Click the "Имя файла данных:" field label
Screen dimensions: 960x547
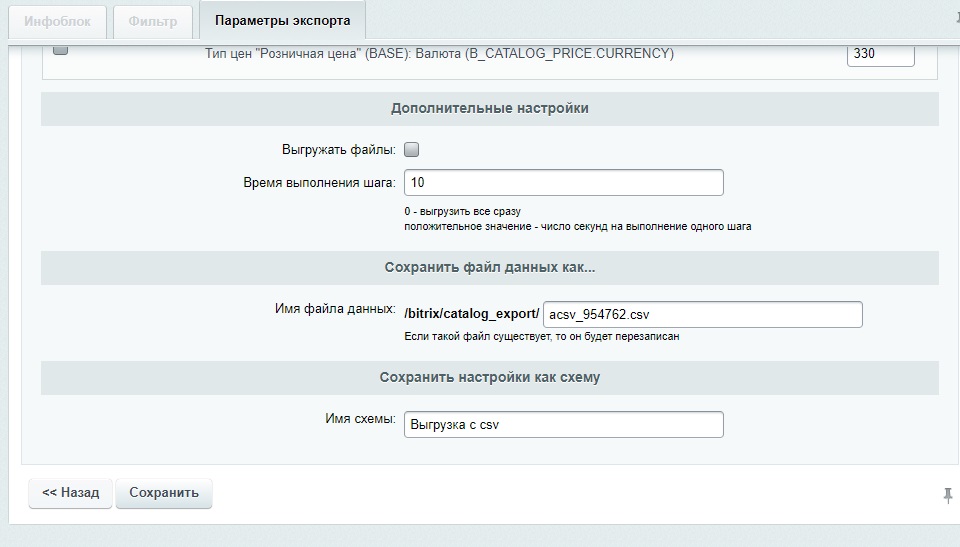[x=335, y=309]
